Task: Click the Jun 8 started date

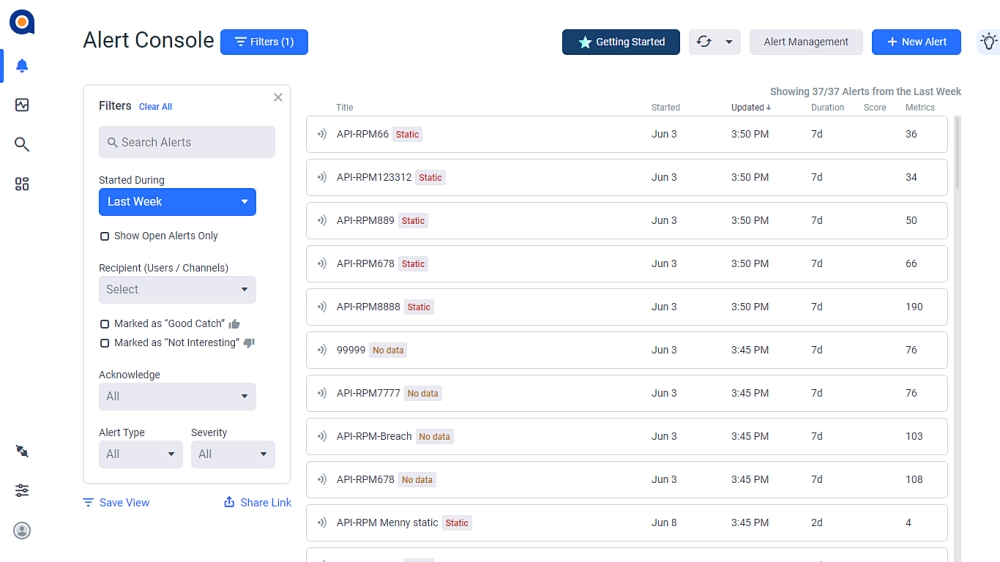Action: point(664,522)
